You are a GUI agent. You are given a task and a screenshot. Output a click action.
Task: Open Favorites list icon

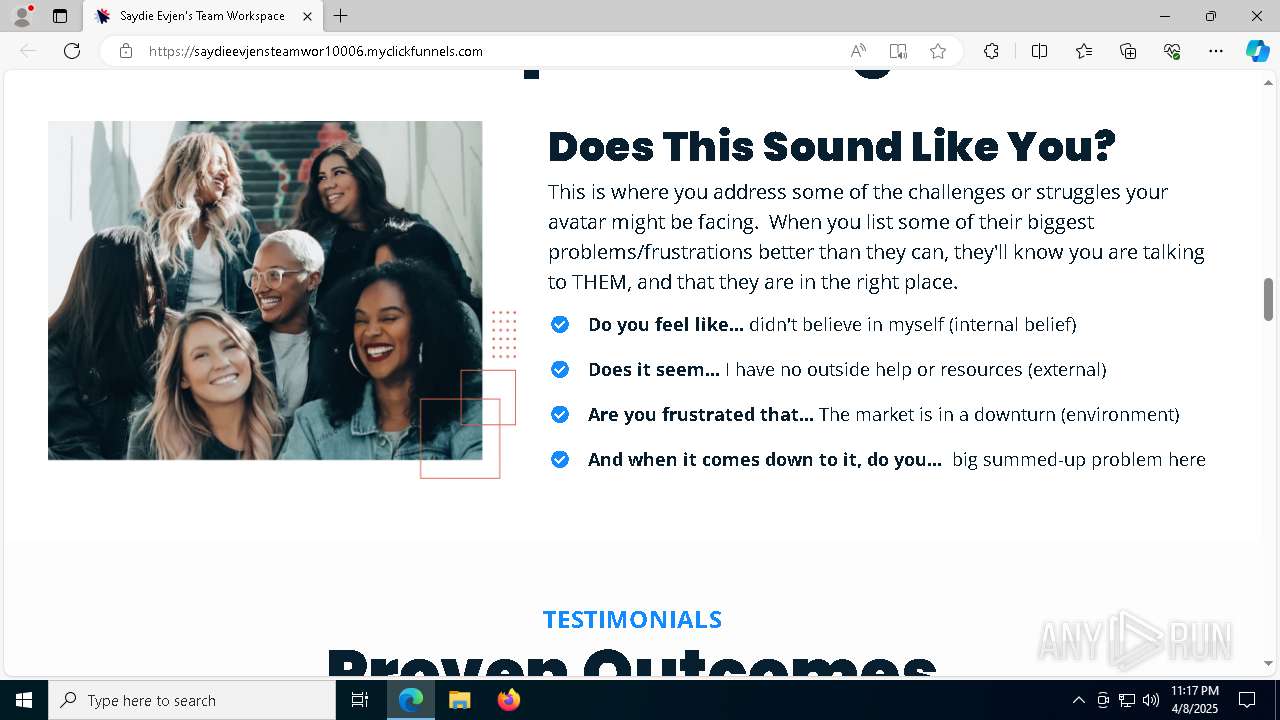pyautogui.click(x=1084, y=51)
